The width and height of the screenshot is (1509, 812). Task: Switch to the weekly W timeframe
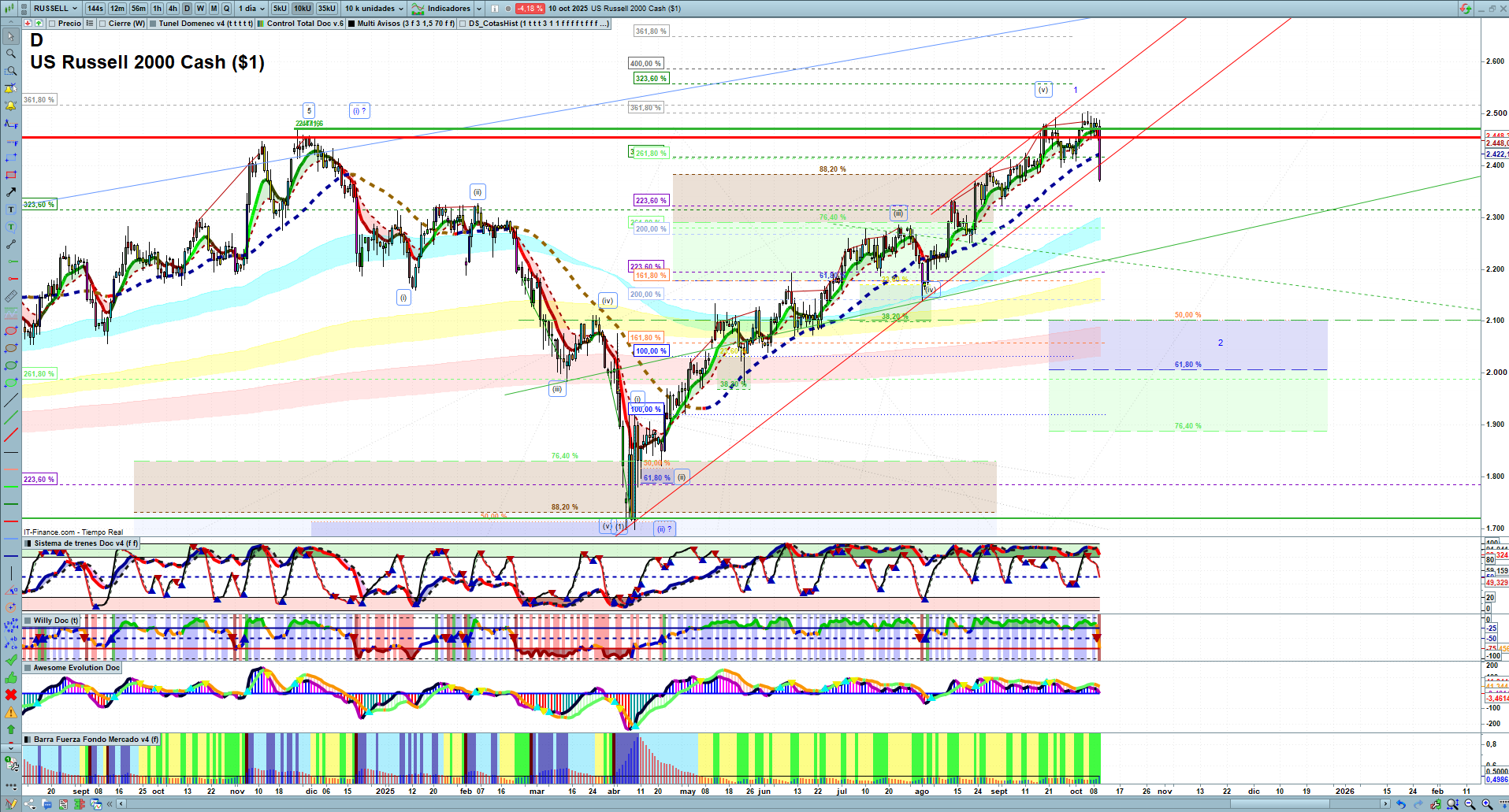coord(200,9)
